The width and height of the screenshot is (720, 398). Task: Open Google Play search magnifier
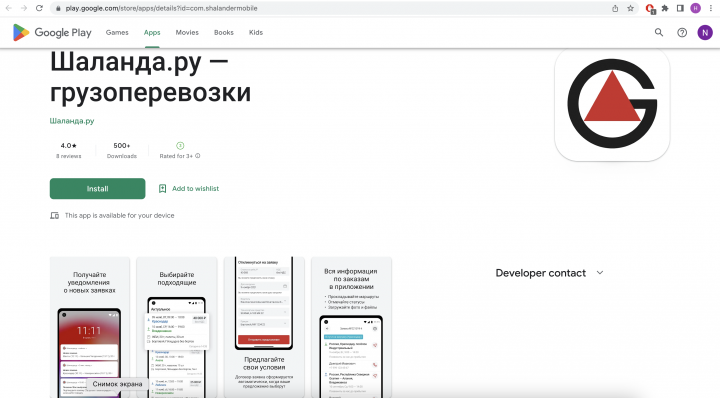[659, 32]
